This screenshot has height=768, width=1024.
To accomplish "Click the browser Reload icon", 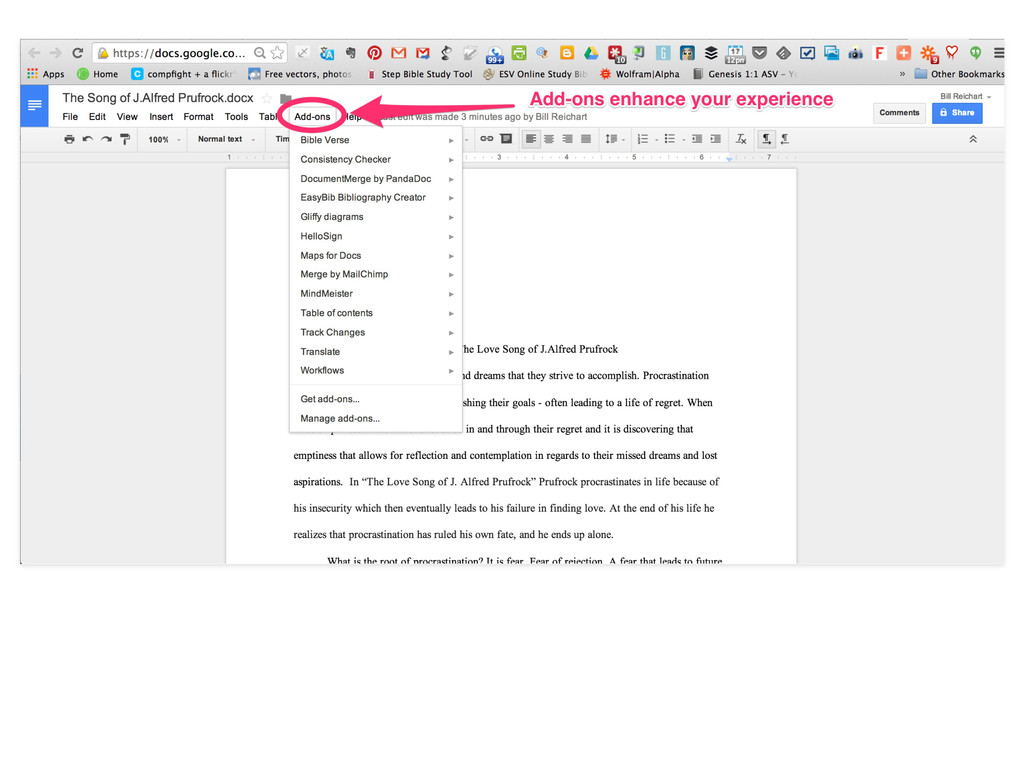I will click(78, 53).
